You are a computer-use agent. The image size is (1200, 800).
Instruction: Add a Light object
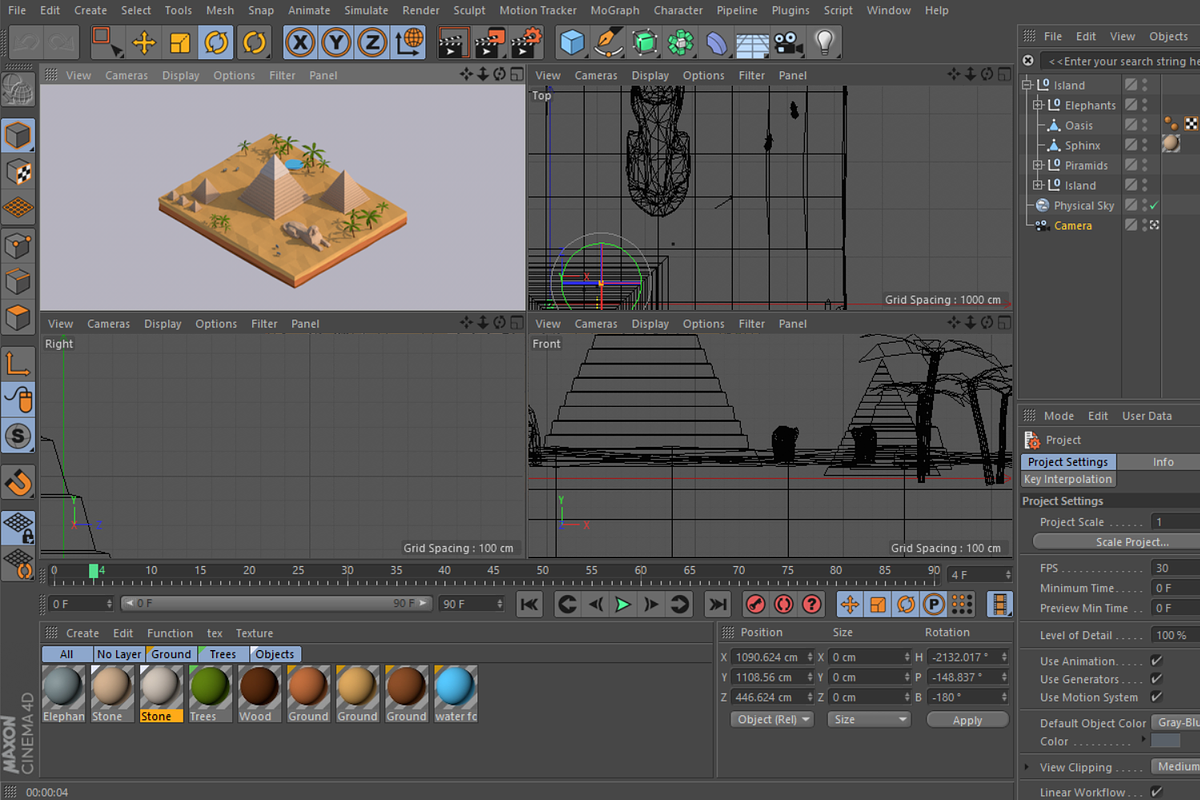(824, 42)
